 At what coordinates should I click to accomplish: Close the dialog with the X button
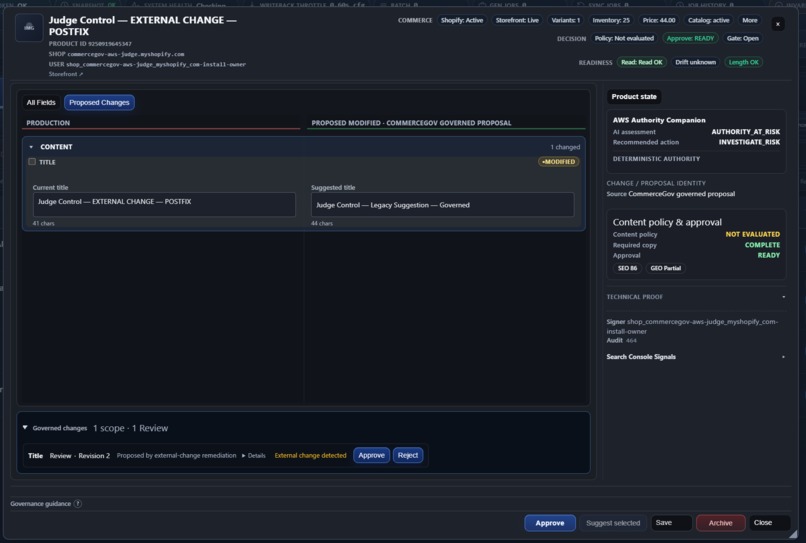pos(778,24)
